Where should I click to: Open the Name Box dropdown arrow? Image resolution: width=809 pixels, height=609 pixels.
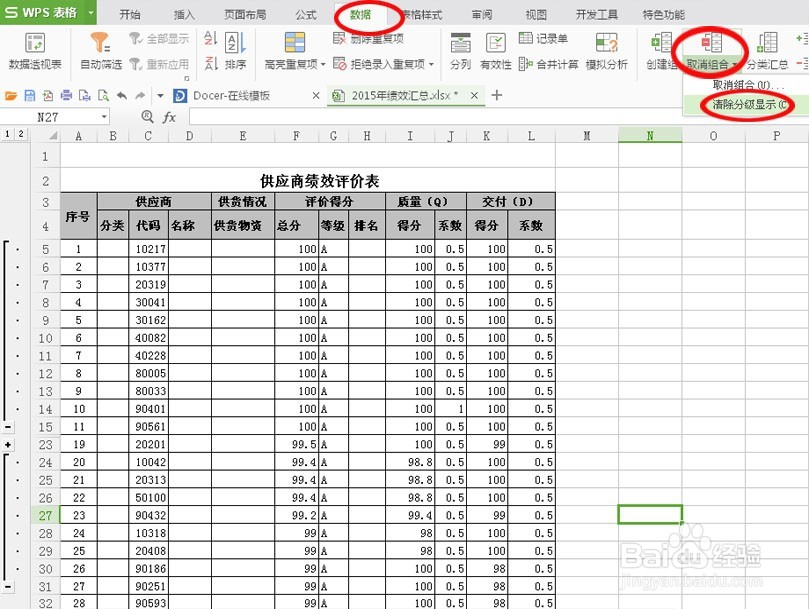point(104,117)
